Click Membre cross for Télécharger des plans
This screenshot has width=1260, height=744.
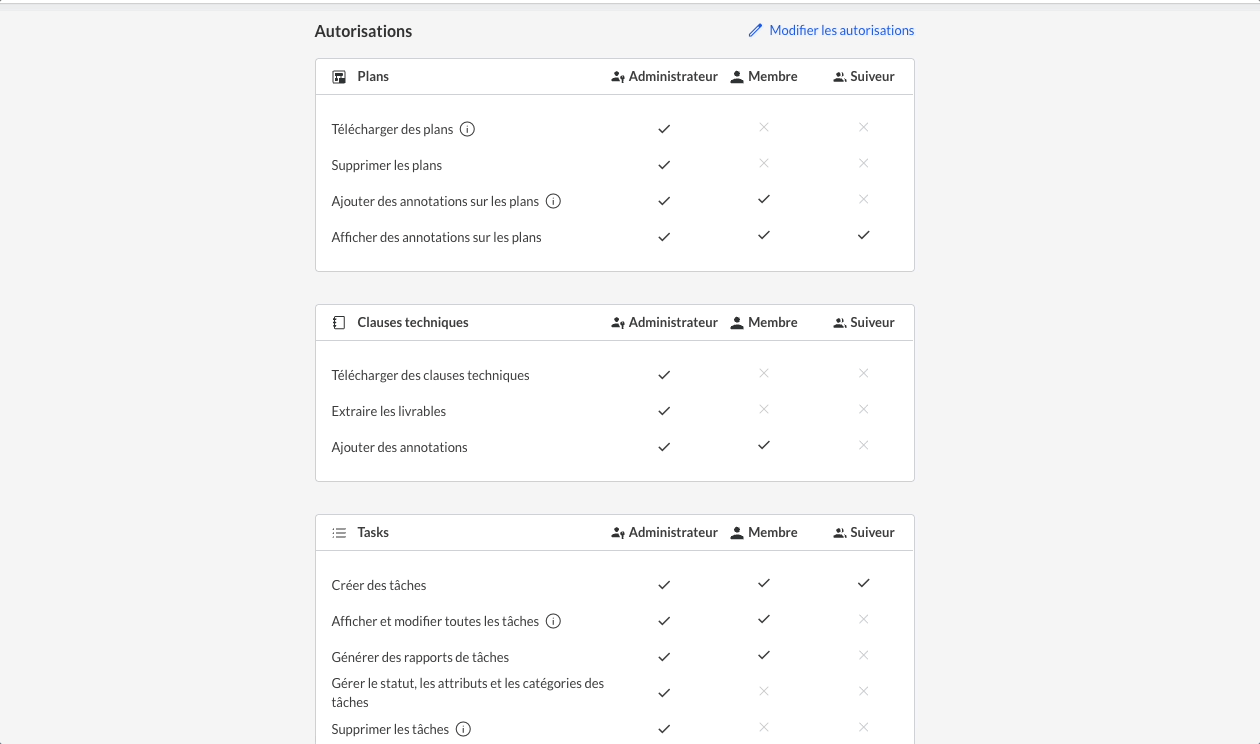[764, 127]
